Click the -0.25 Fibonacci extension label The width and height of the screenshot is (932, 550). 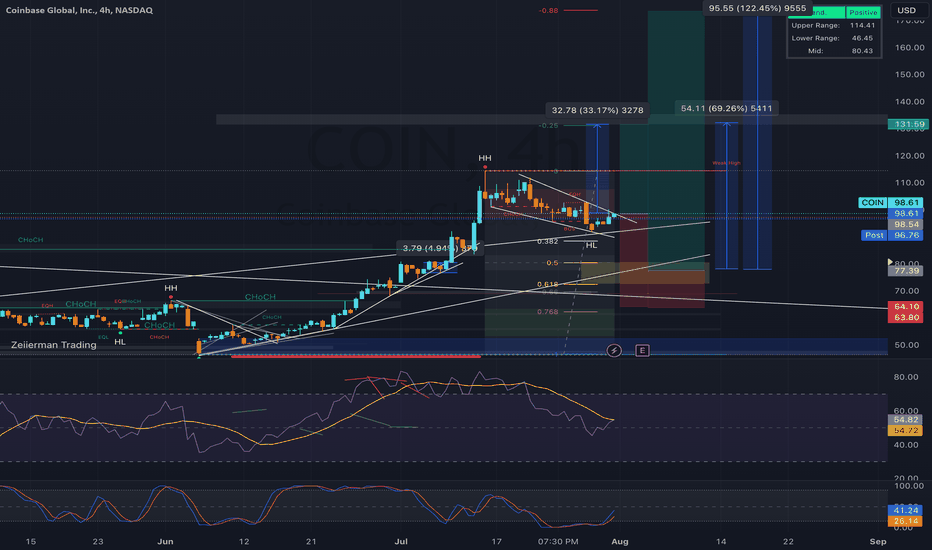(548, 125)
